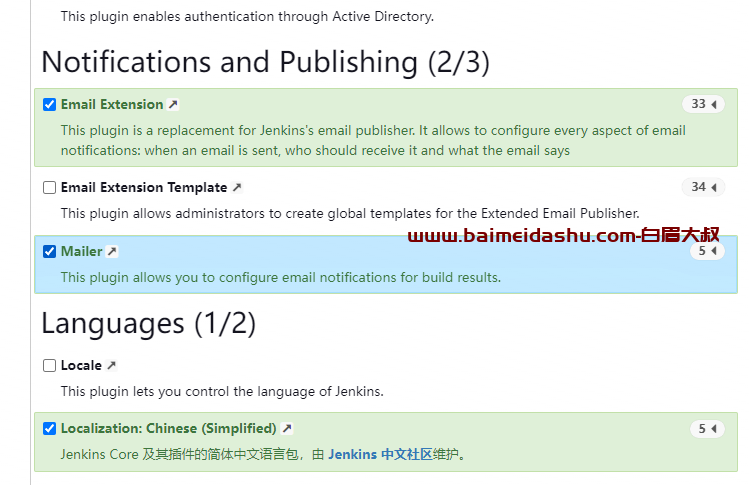Open Email Extension plugin external link icon
Viewport: 749px width, 485px height.
click(173, 104)
